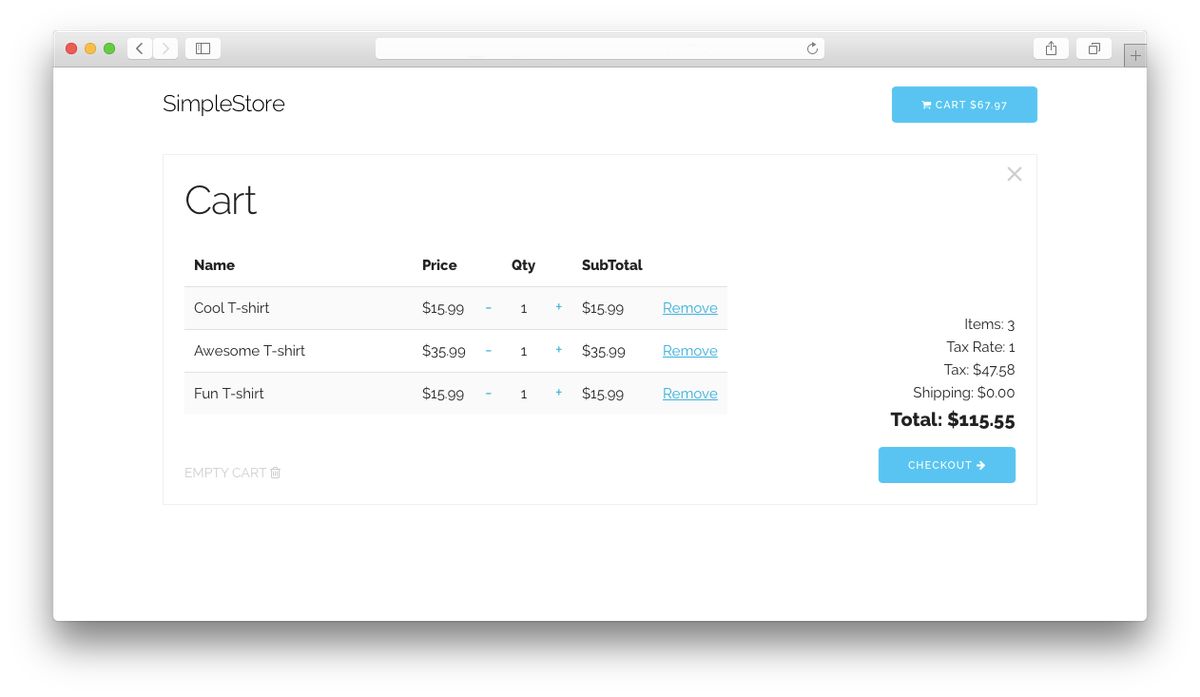Click the page reload icon in address bar
This screenshot has width=1200, height=697.
812,47
